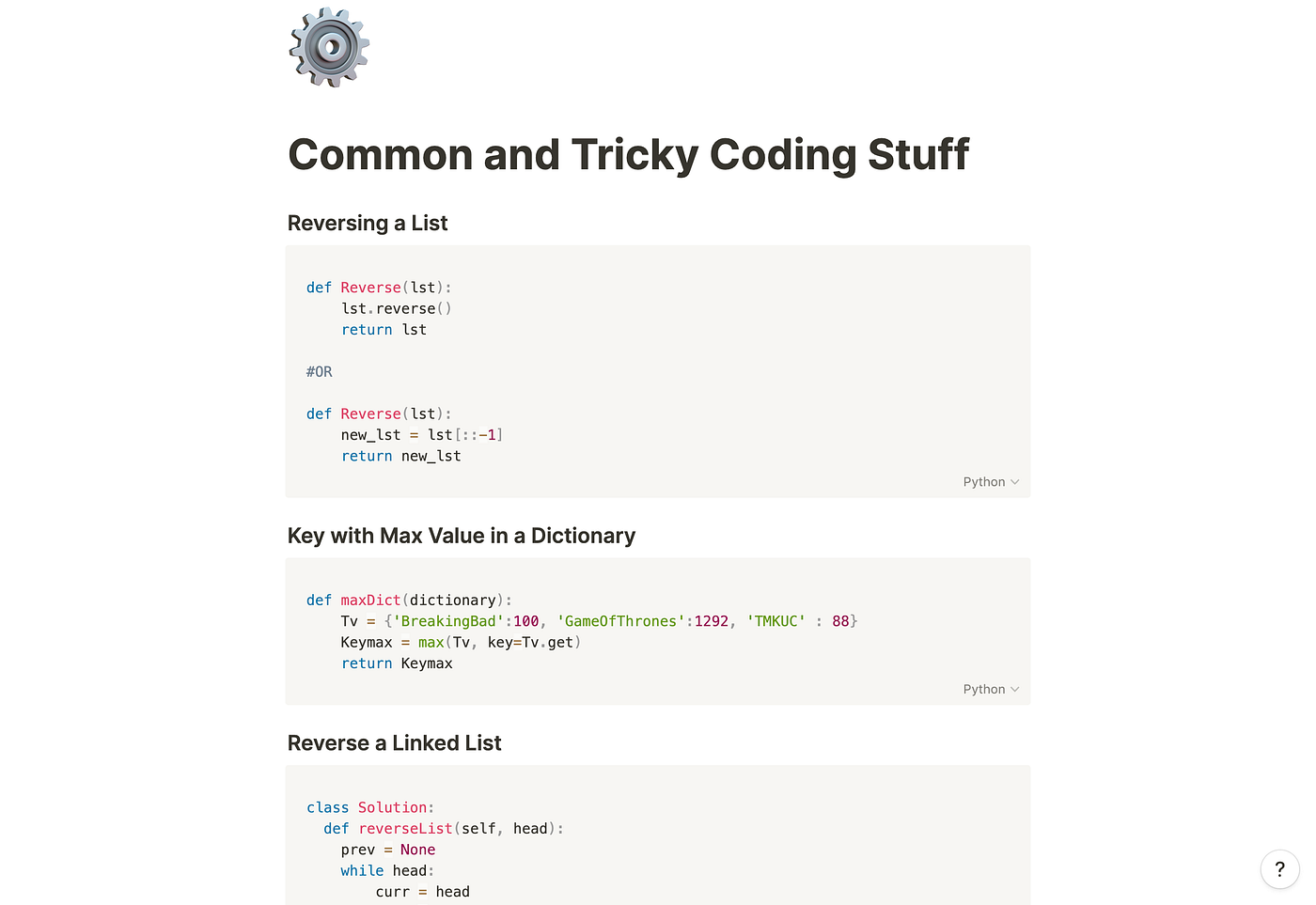Viewport: 1316px width, 905px height.
Task: Place cursor in the Tv dictionary line
Action: (x=600, y=622)
